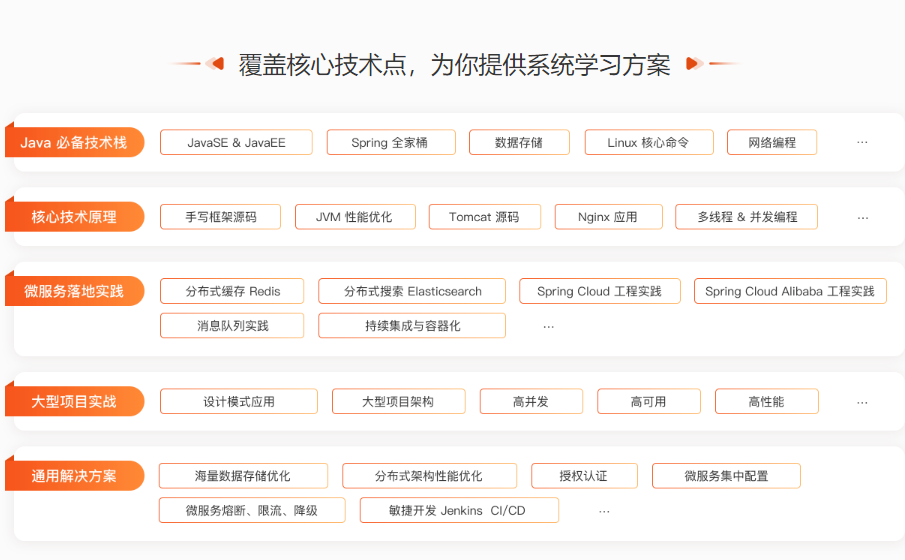The image size is (905, 560).
Task: Select the 分布式缓存 Redis tag
Action: click(232, 291)
